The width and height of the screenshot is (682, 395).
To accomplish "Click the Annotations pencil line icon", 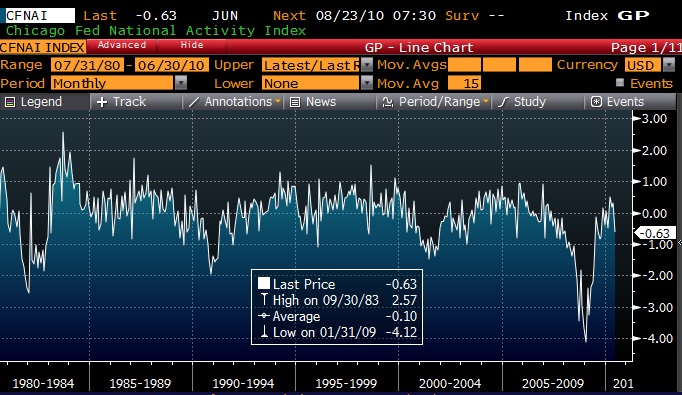I will (x=194, y=102).
